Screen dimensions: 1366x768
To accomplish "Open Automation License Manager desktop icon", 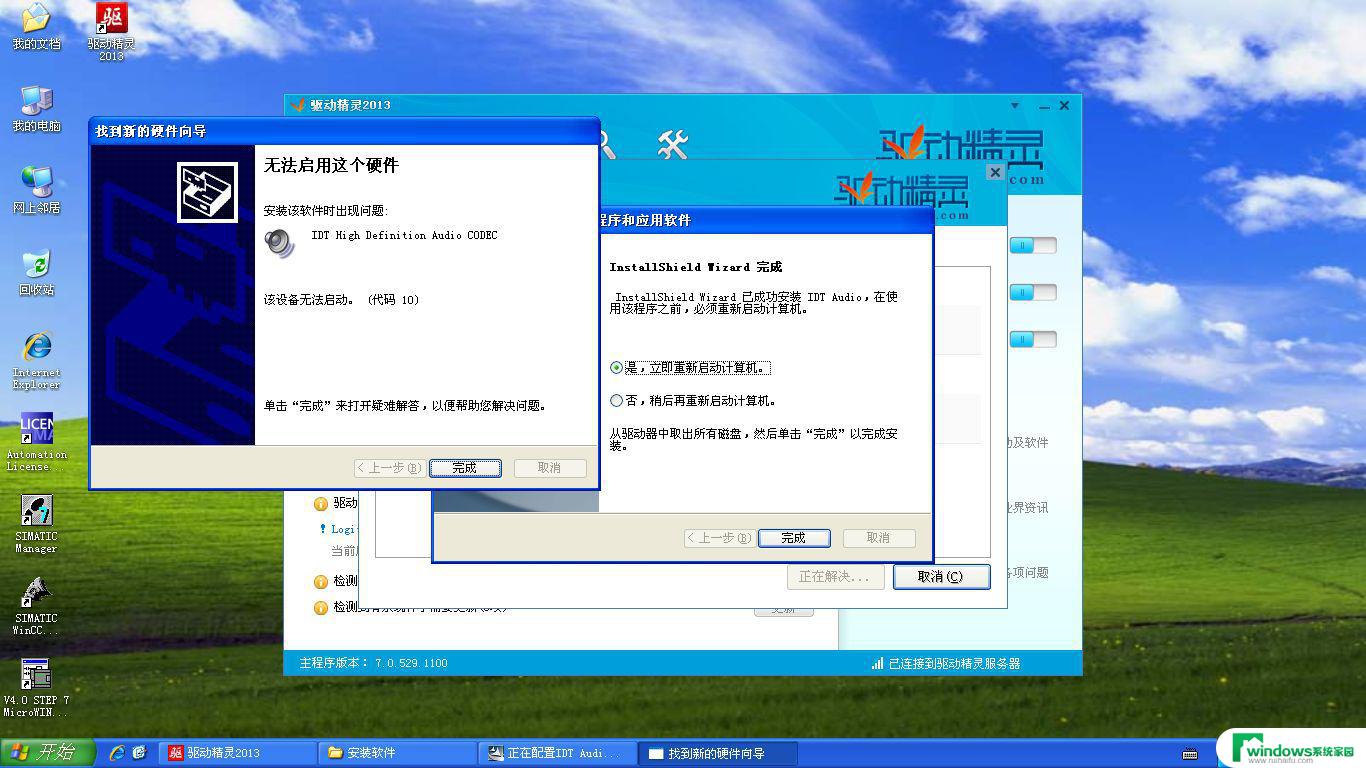I will click(36, 442).
